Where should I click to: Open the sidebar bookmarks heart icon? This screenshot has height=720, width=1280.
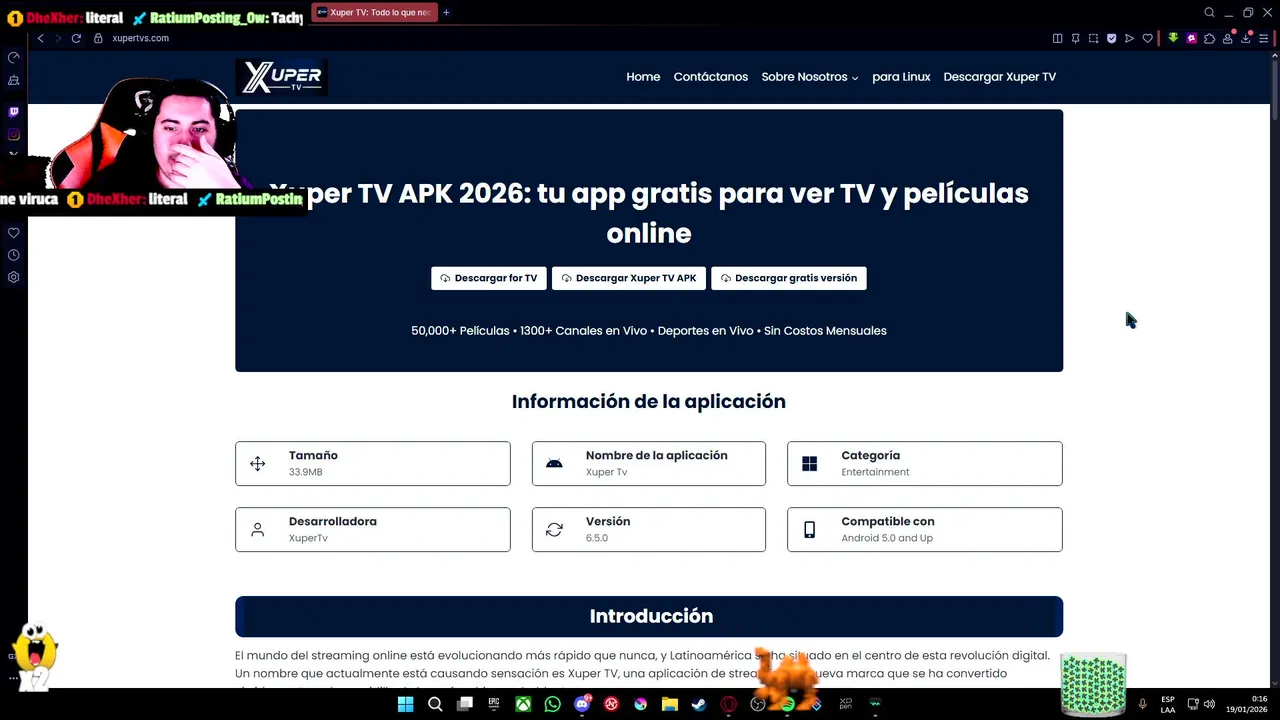point(13,233)
